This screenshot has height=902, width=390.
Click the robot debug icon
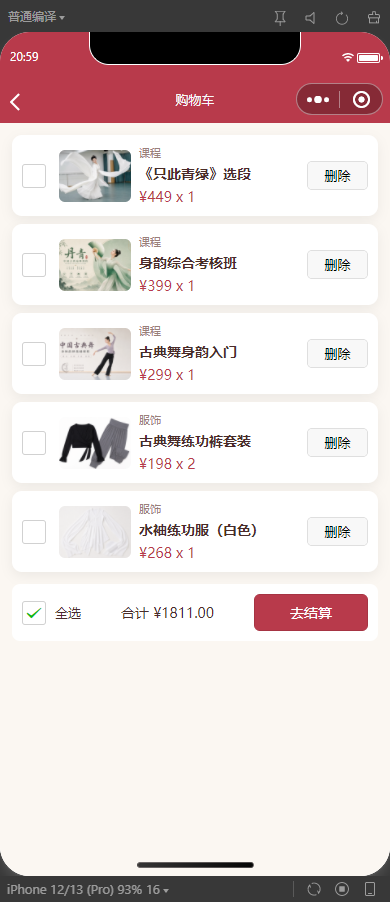pos(374,18)
